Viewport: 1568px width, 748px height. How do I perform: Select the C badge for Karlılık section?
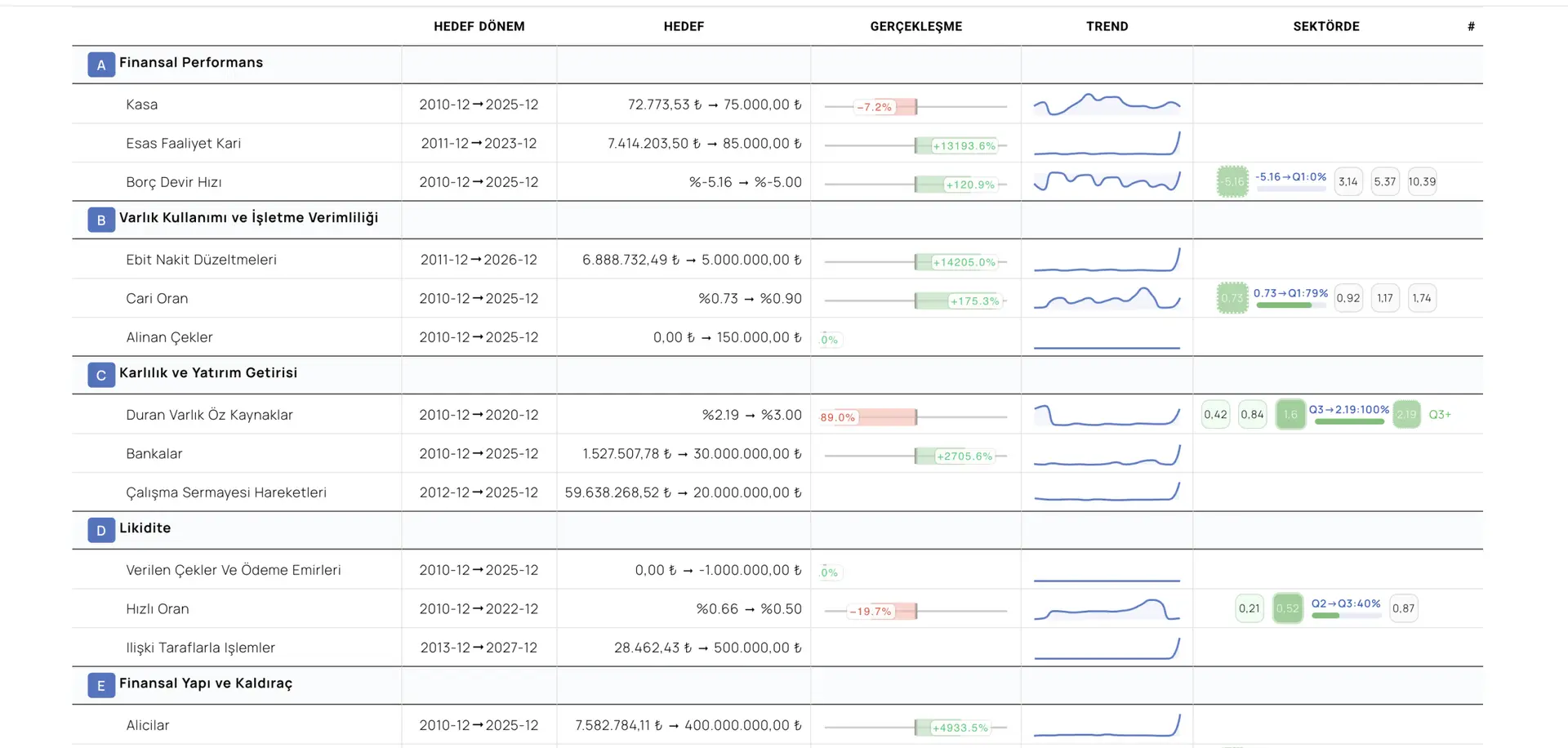point(100,375)
